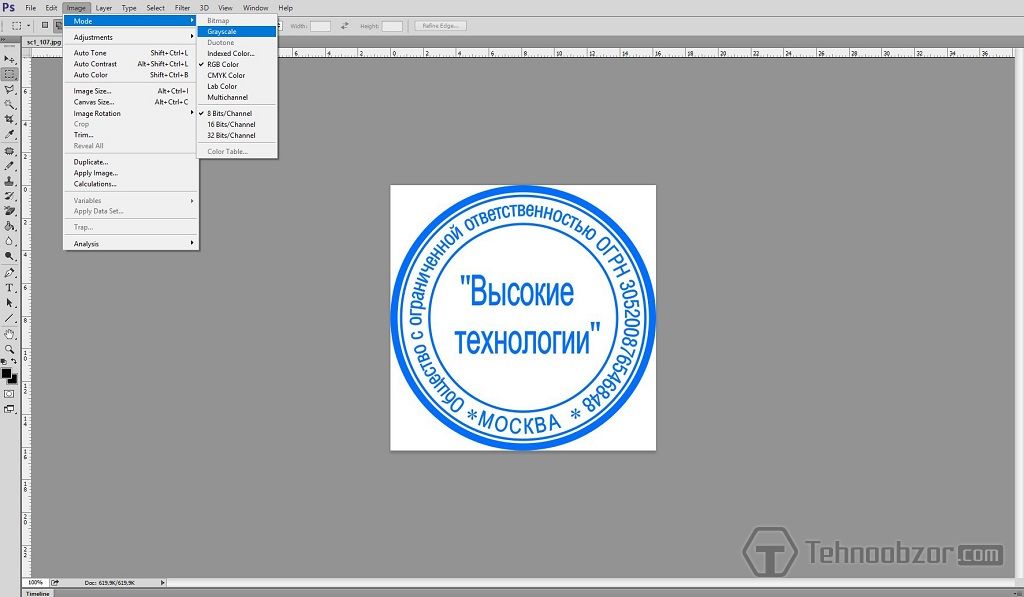Image resolution: width=1024 pixels, height=597 pixels.
Task: Open the sc1_107.jpg document tab
Action: coord(44,42)
